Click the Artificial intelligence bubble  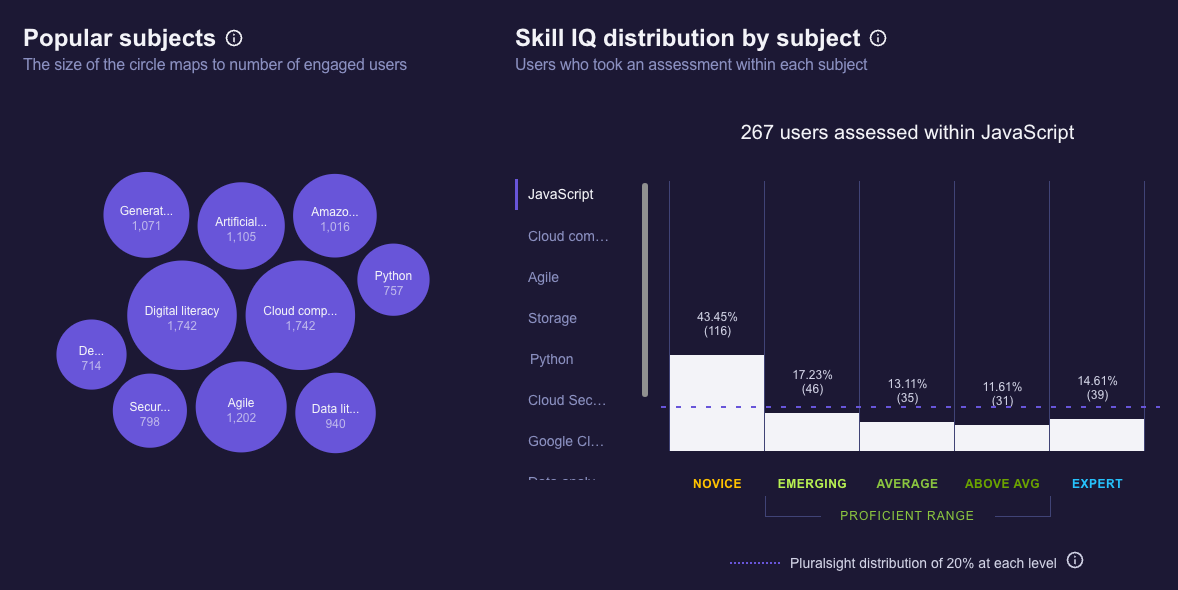(241, 224)
